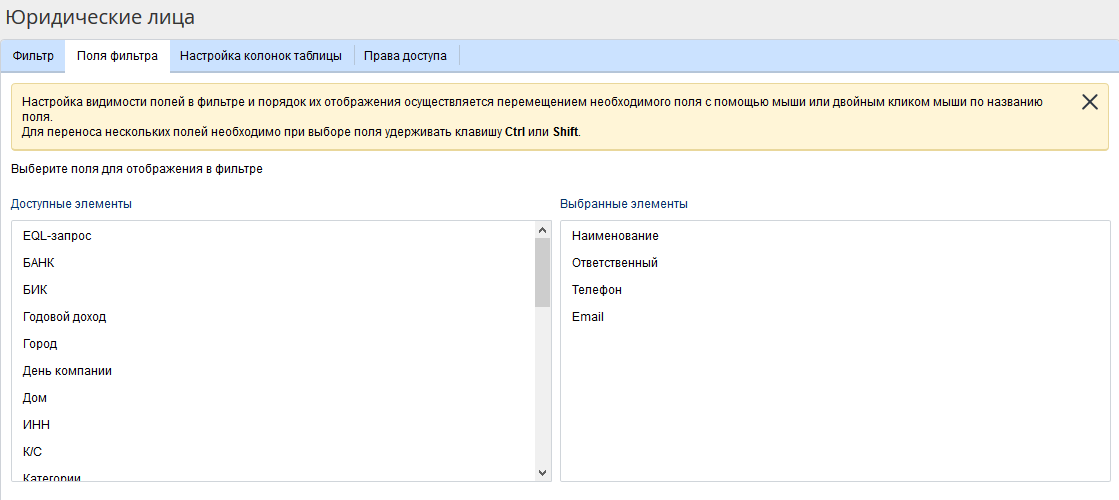Image resolution: width=1119 pixels, height=500 pixels.
Task: Select Дом in the available list
Action: pyautogui.click(x=35, y=398)
